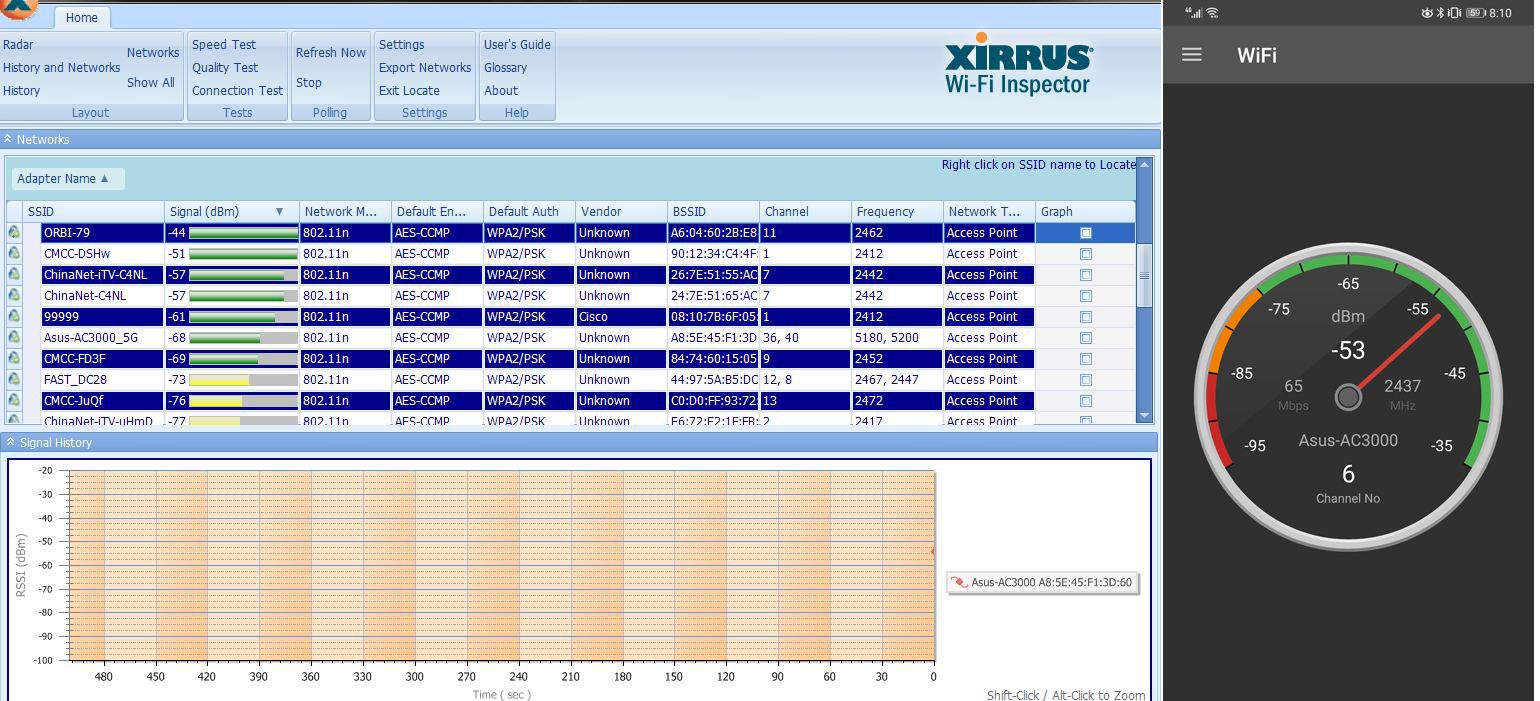Open the User's Guide

(x=517, y=45)
